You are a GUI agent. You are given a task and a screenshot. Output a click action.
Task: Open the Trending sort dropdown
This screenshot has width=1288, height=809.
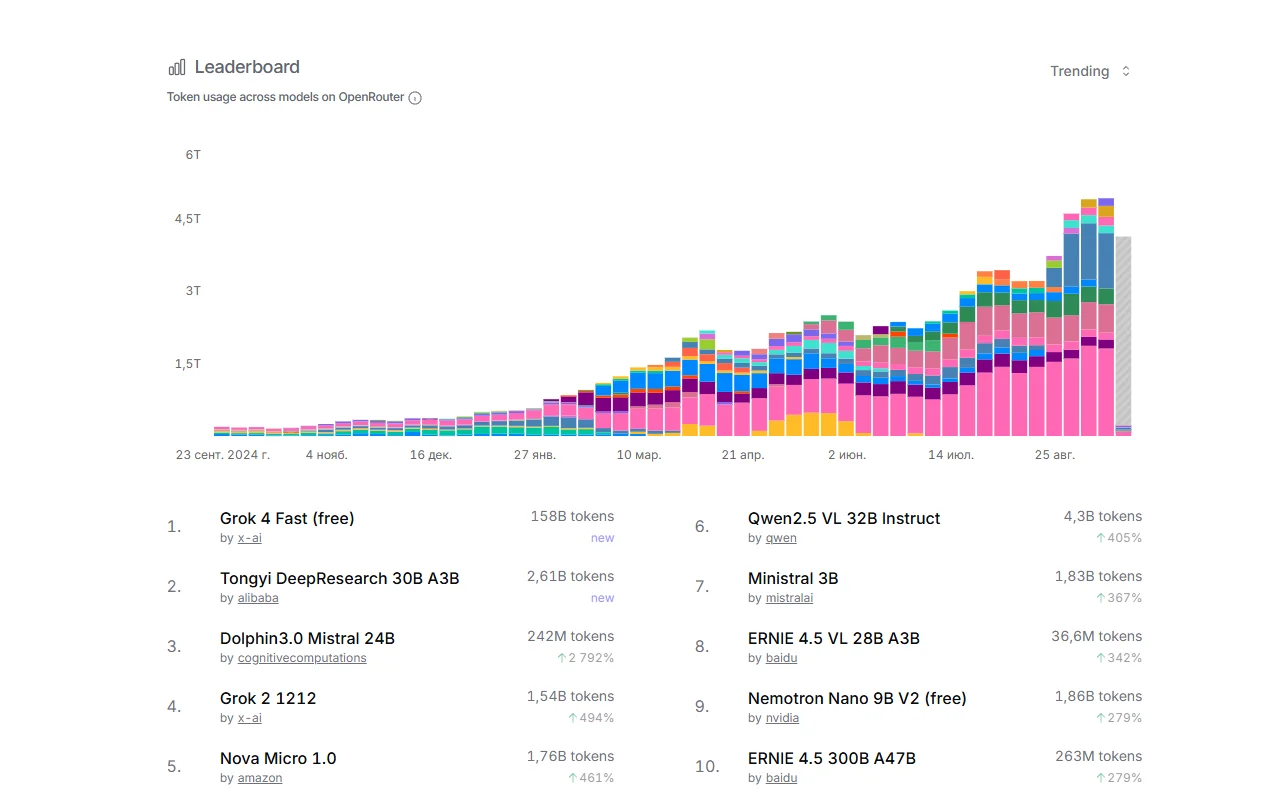point(1090,71)
